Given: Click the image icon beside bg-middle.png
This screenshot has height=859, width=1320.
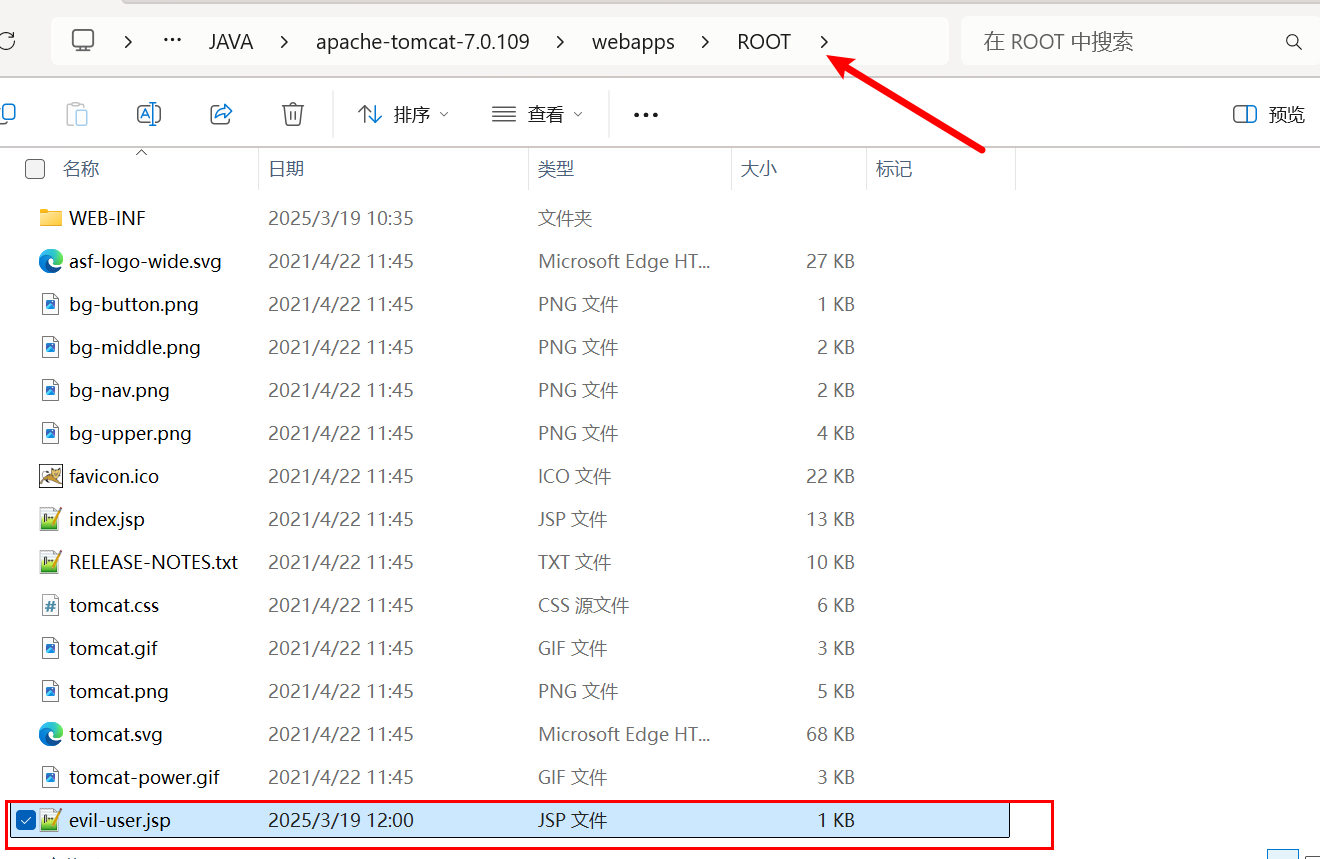Looking at the screenshot, I should (50, 347).
